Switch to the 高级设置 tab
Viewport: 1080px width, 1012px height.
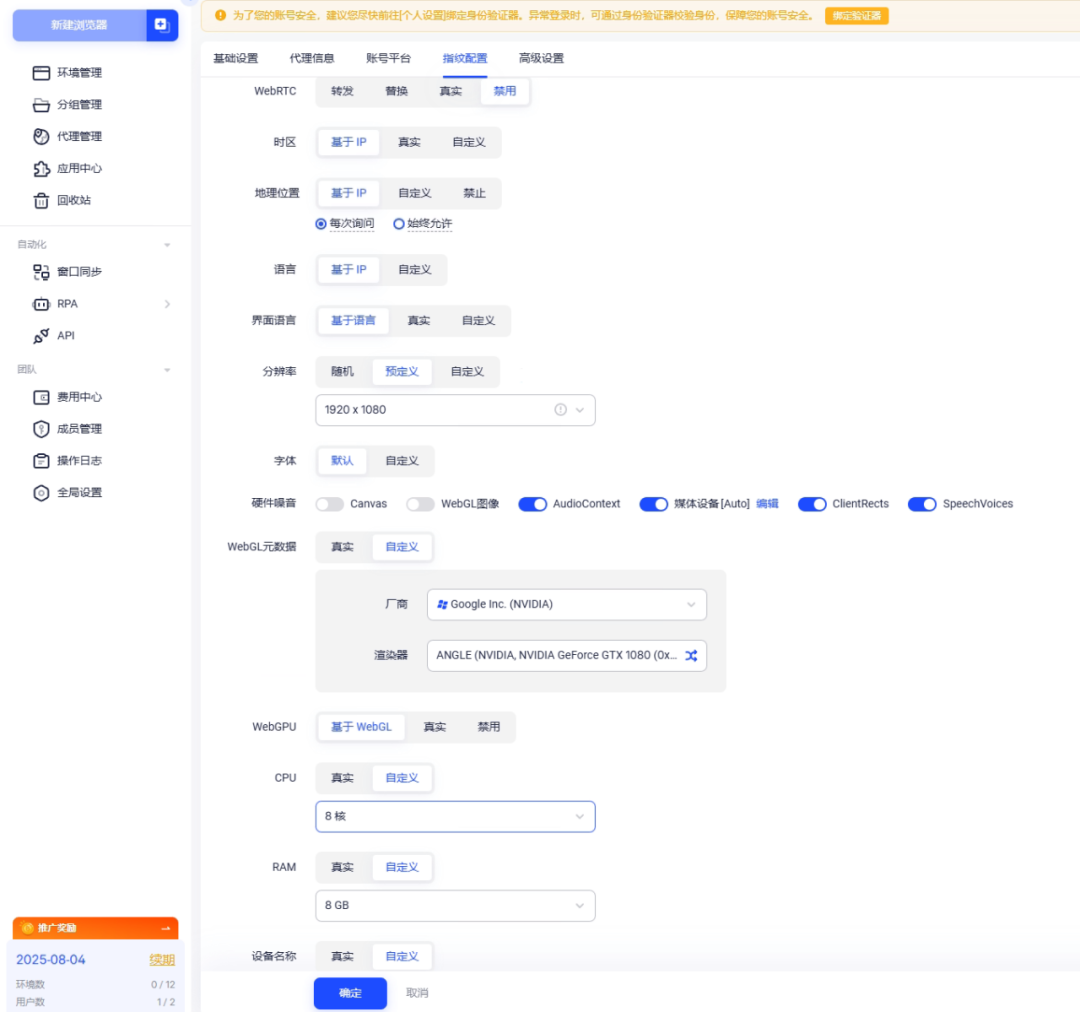541,58
